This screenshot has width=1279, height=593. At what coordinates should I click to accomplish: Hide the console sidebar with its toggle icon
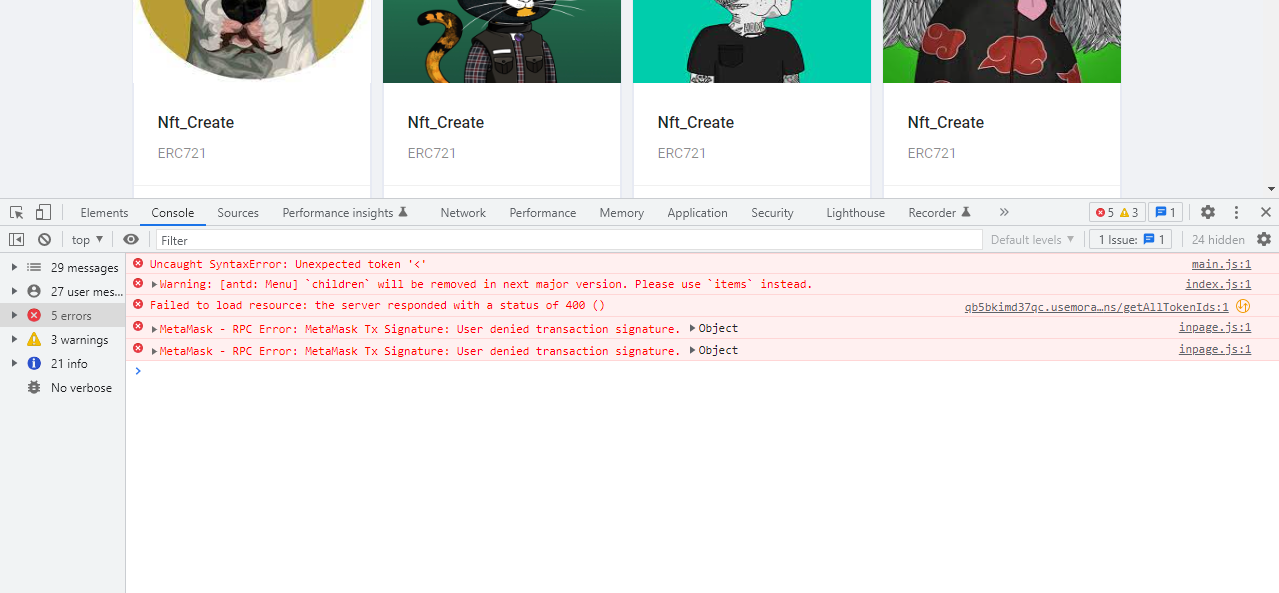tap(16, 240)
